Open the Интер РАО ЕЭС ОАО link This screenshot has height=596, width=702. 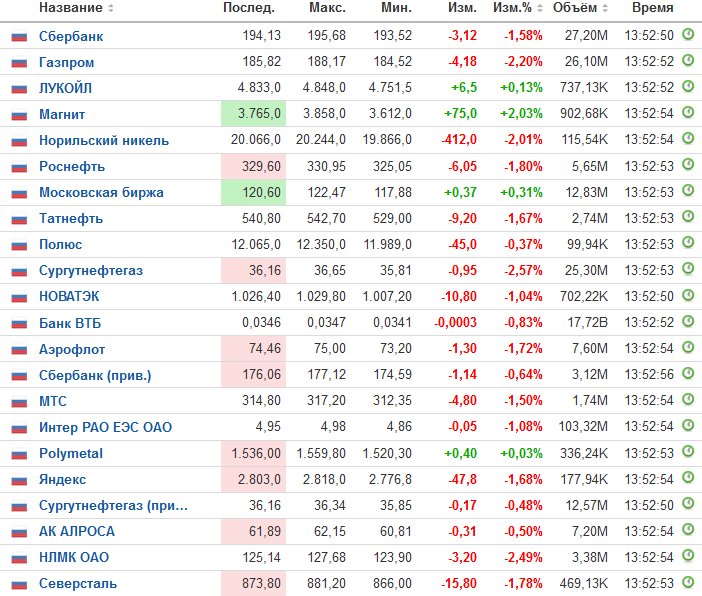(x=105, y=427)
